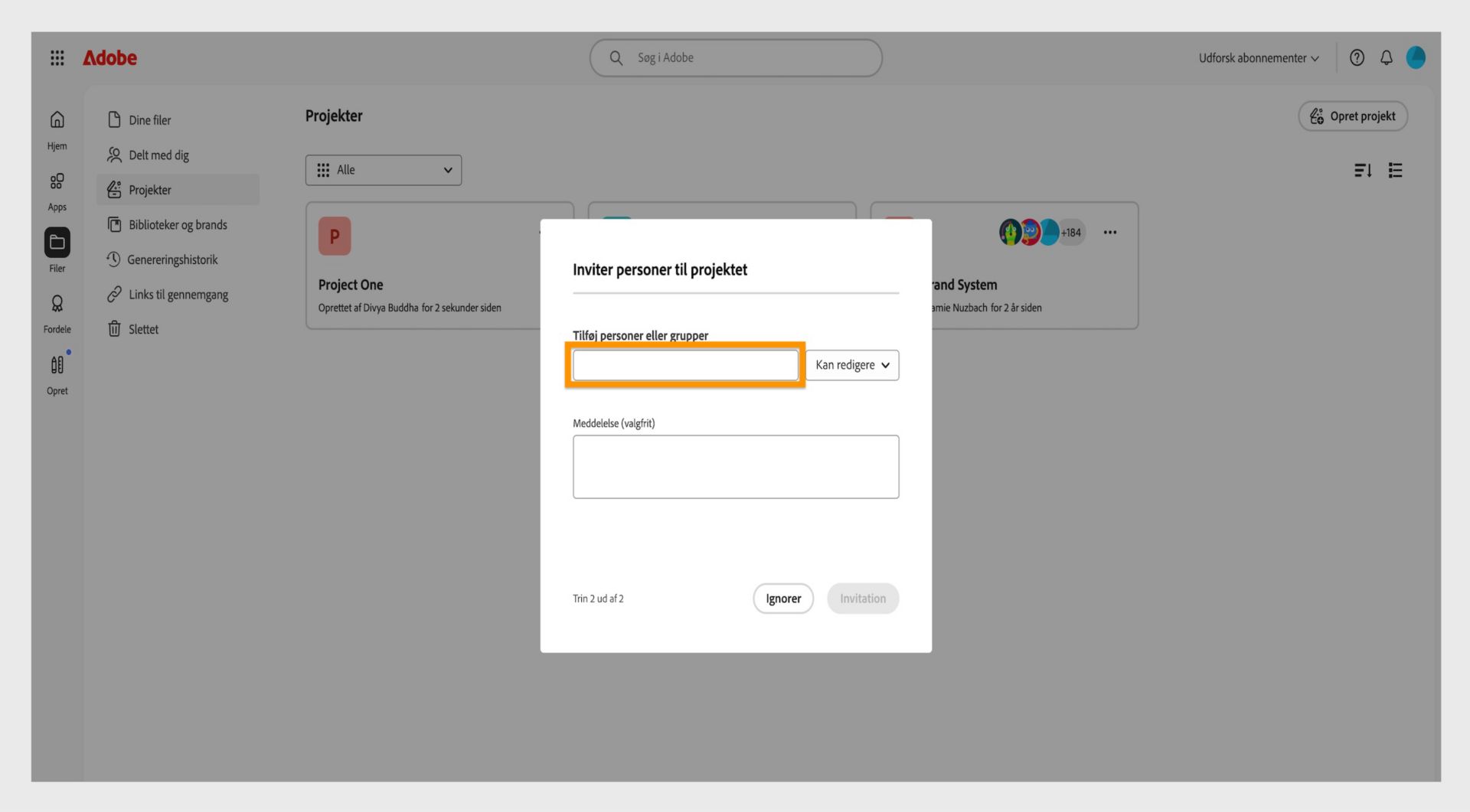
Task: Focus the Tilføj personer eller grupper field
Action: 685,365
